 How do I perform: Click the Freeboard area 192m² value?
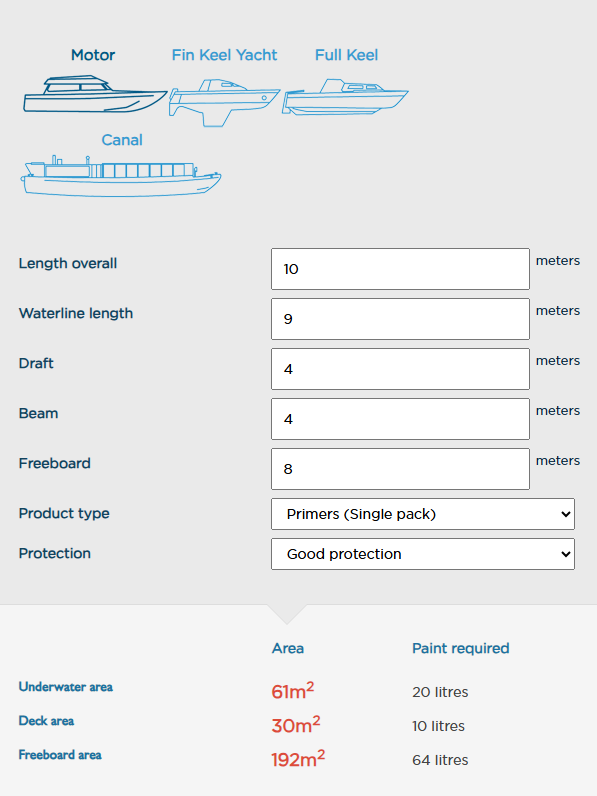(298, 759)
